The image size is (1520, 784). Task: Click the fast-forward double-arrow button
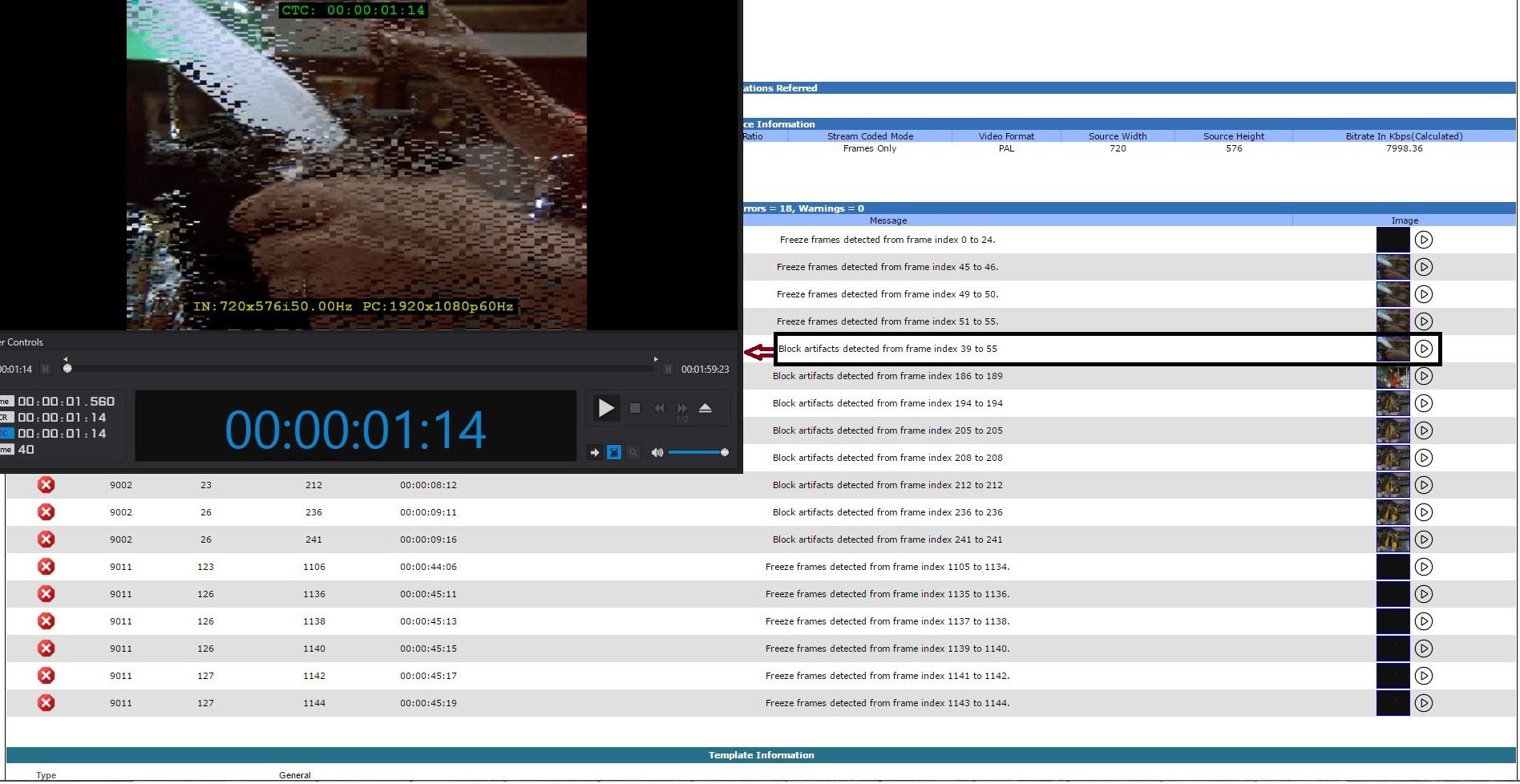[682, 409]
